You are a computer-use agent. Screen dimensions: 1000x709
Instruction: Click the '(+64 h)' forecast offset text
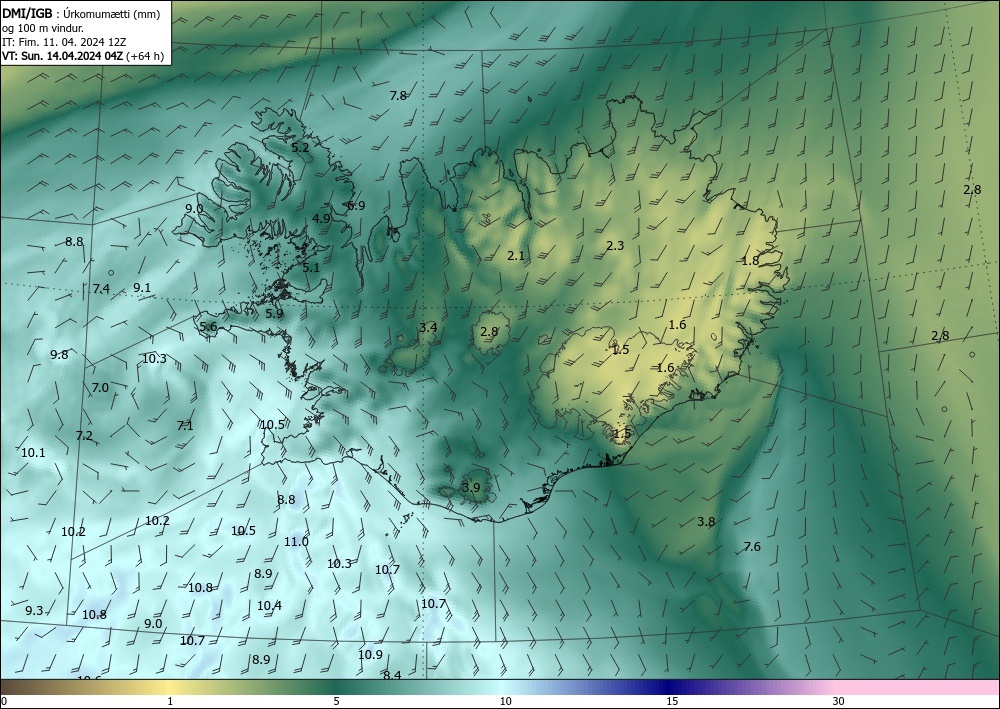pyautogui.click(x=145, y=56)
